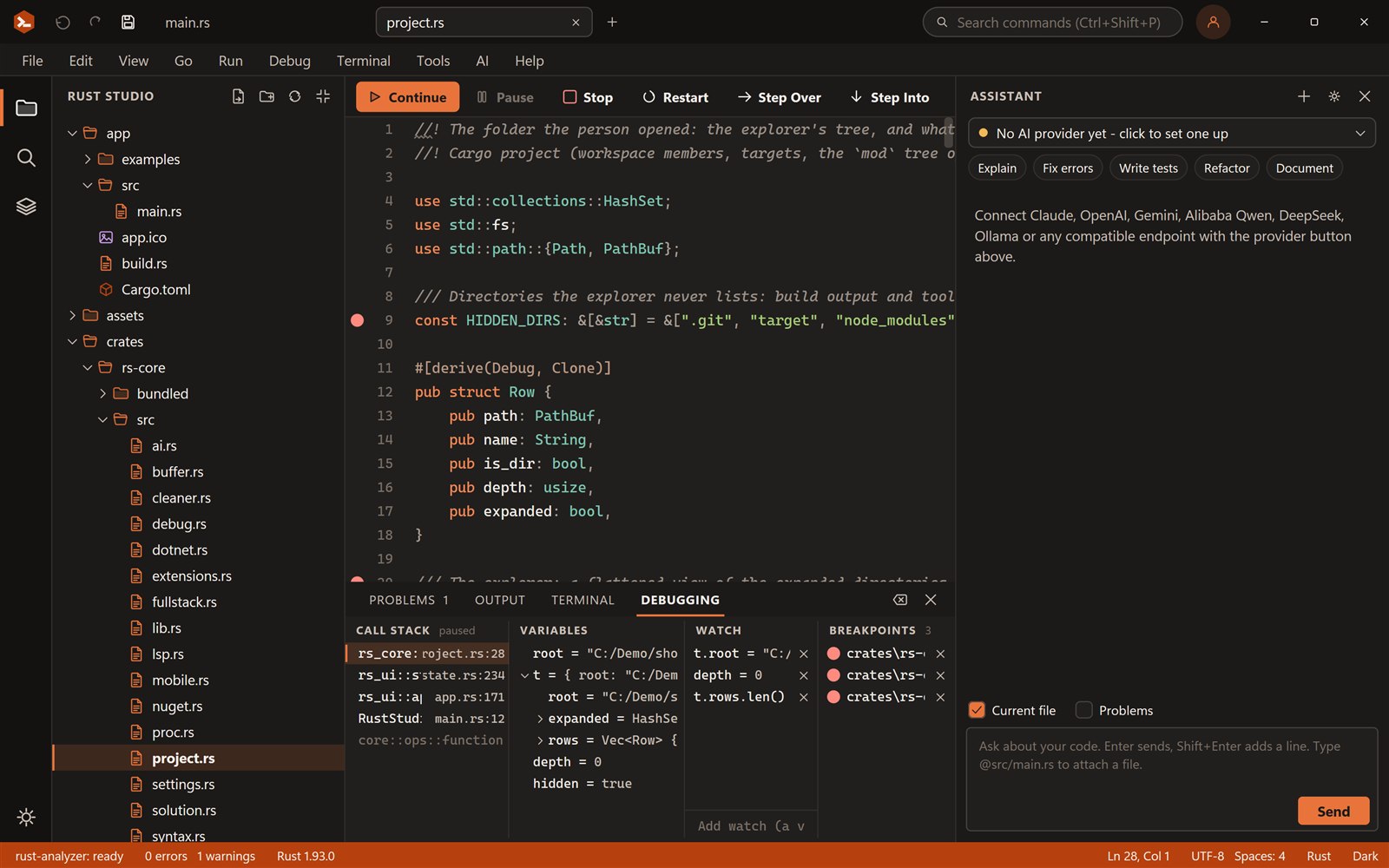The width and height of the screenshot is (1389, 868).
Task: Save the file with the floppy disk icon
Action: [128, 23]
